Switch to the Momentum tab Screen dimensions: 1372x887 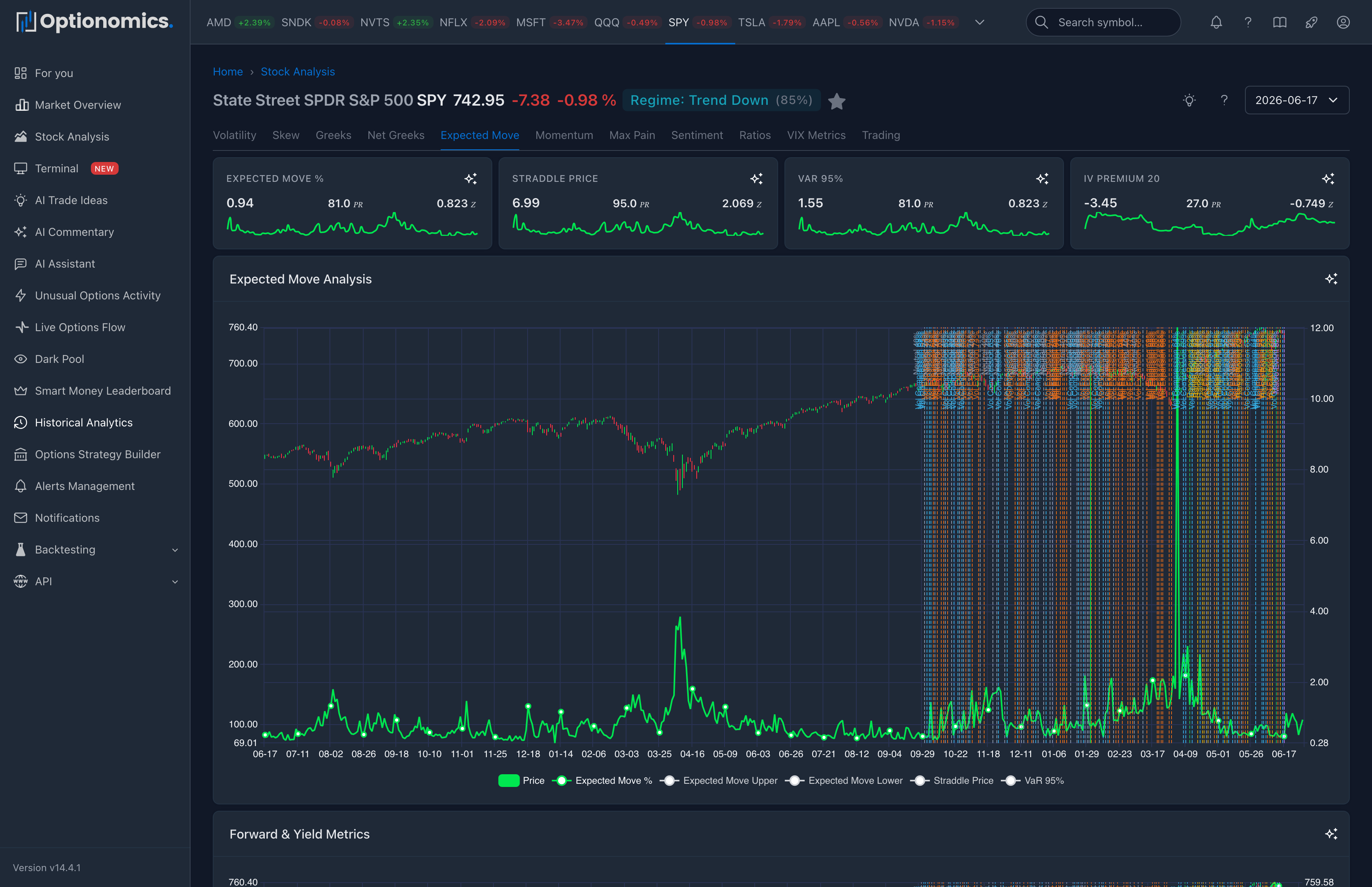564,135
